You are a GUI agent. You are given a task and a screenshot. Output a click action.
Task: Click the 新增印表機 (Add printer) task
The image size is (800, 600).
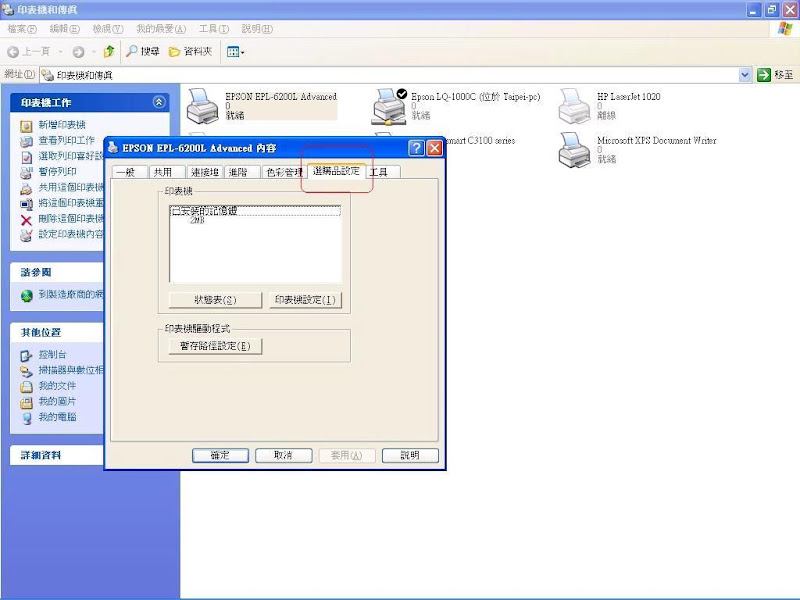pos(61,125)
